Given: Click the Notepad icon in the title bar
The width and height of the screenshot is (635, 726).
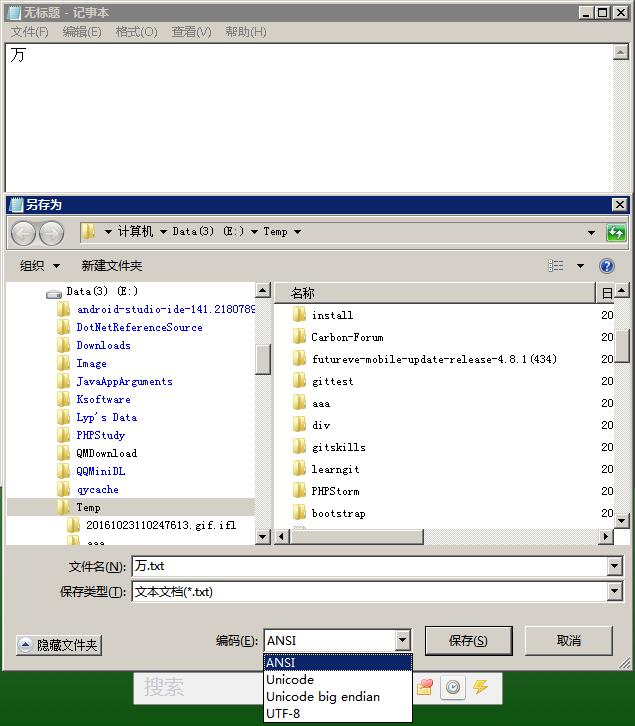Looking at the screenshot, I should (14, 13).
